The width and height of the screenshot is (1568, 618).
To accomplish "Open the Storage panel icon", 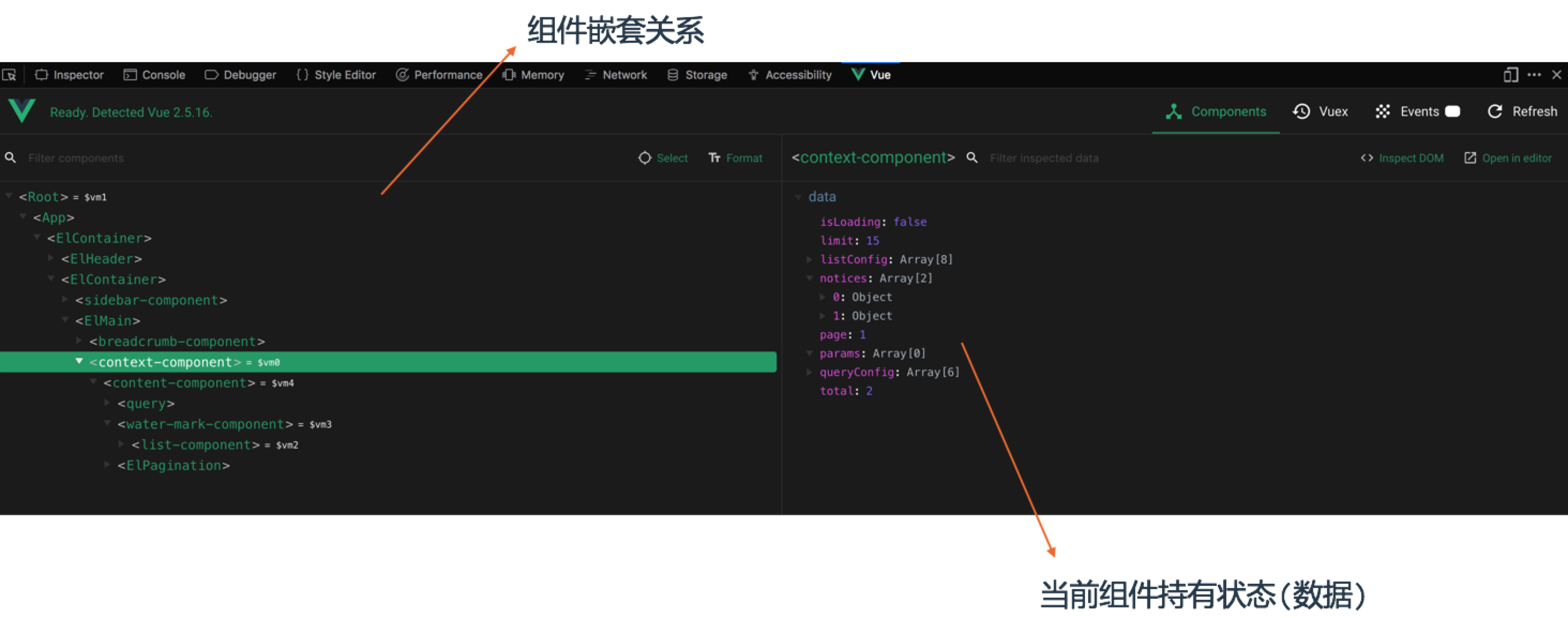I will 672,74.
